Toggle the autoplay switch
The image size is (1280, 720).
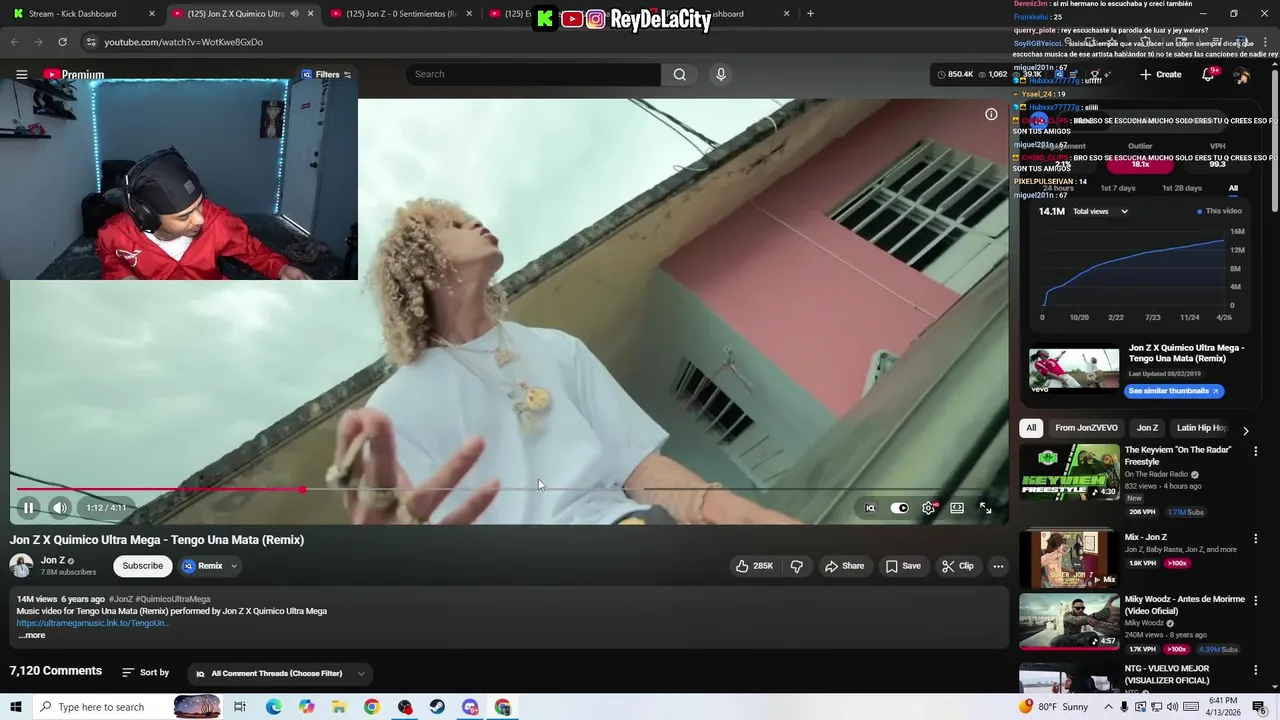(x=899, y=508)
